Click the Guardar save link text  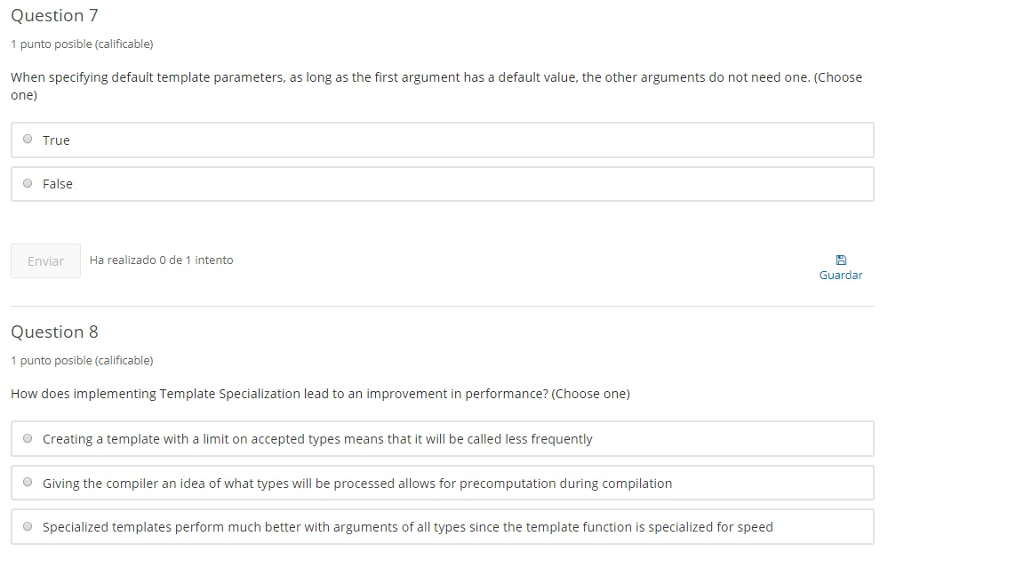tap(840, 275)
